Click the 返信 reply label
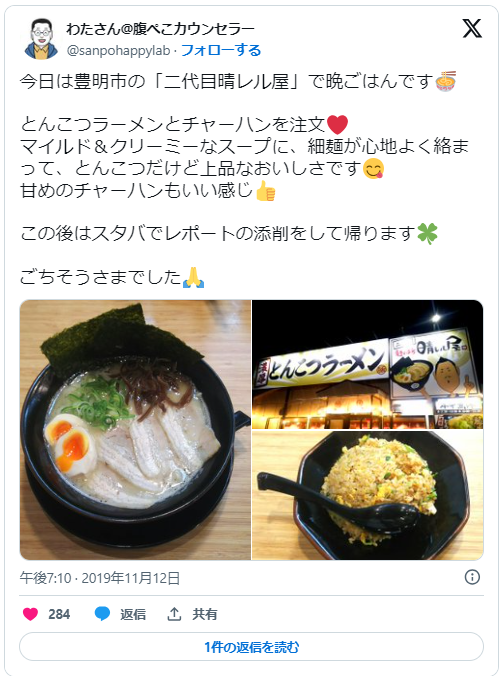Viewport: 504px width, 688px height. [x=133, y=614]
